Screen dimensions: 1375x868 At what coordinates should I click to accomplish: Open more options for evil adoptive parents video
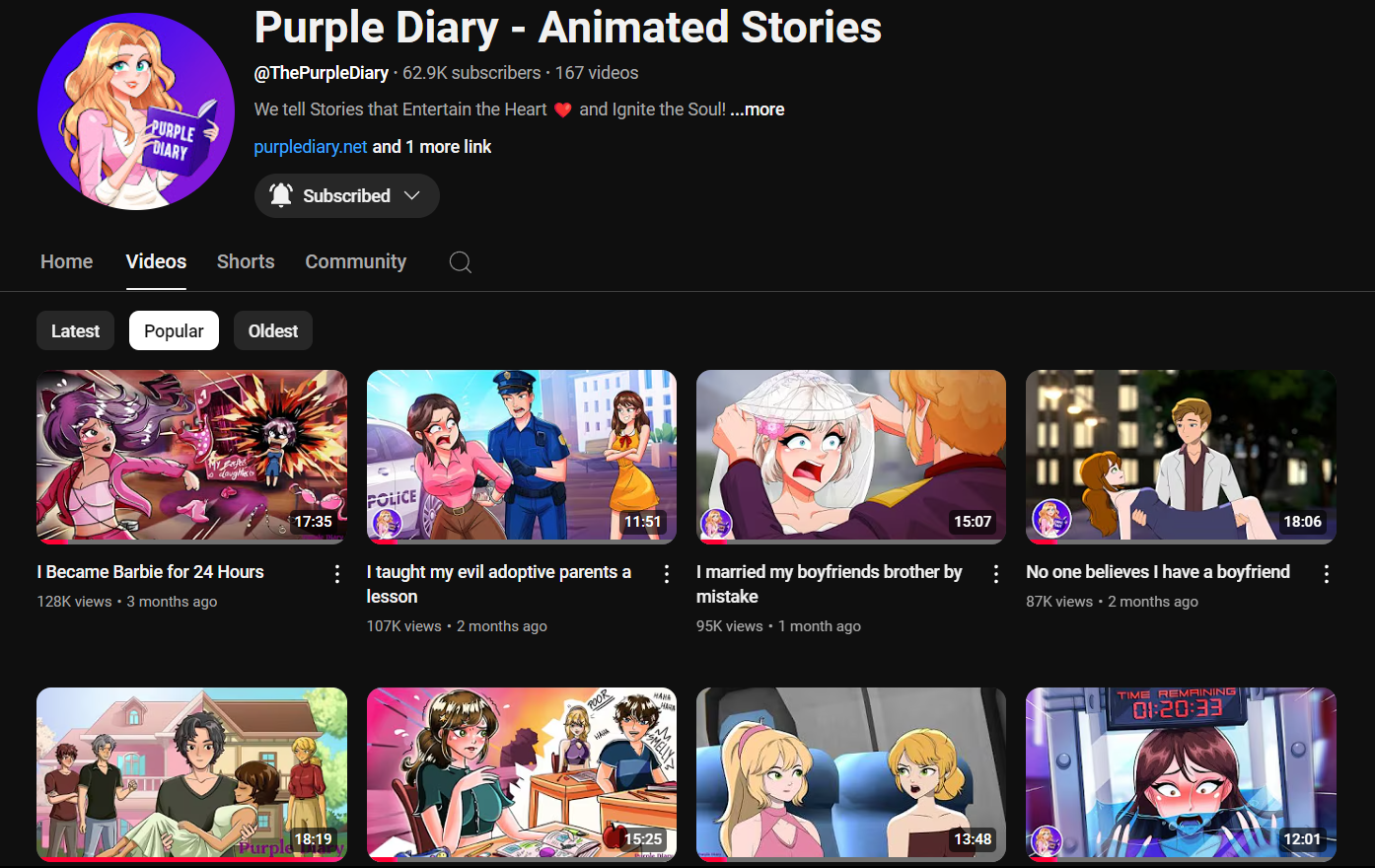[667, 574]
